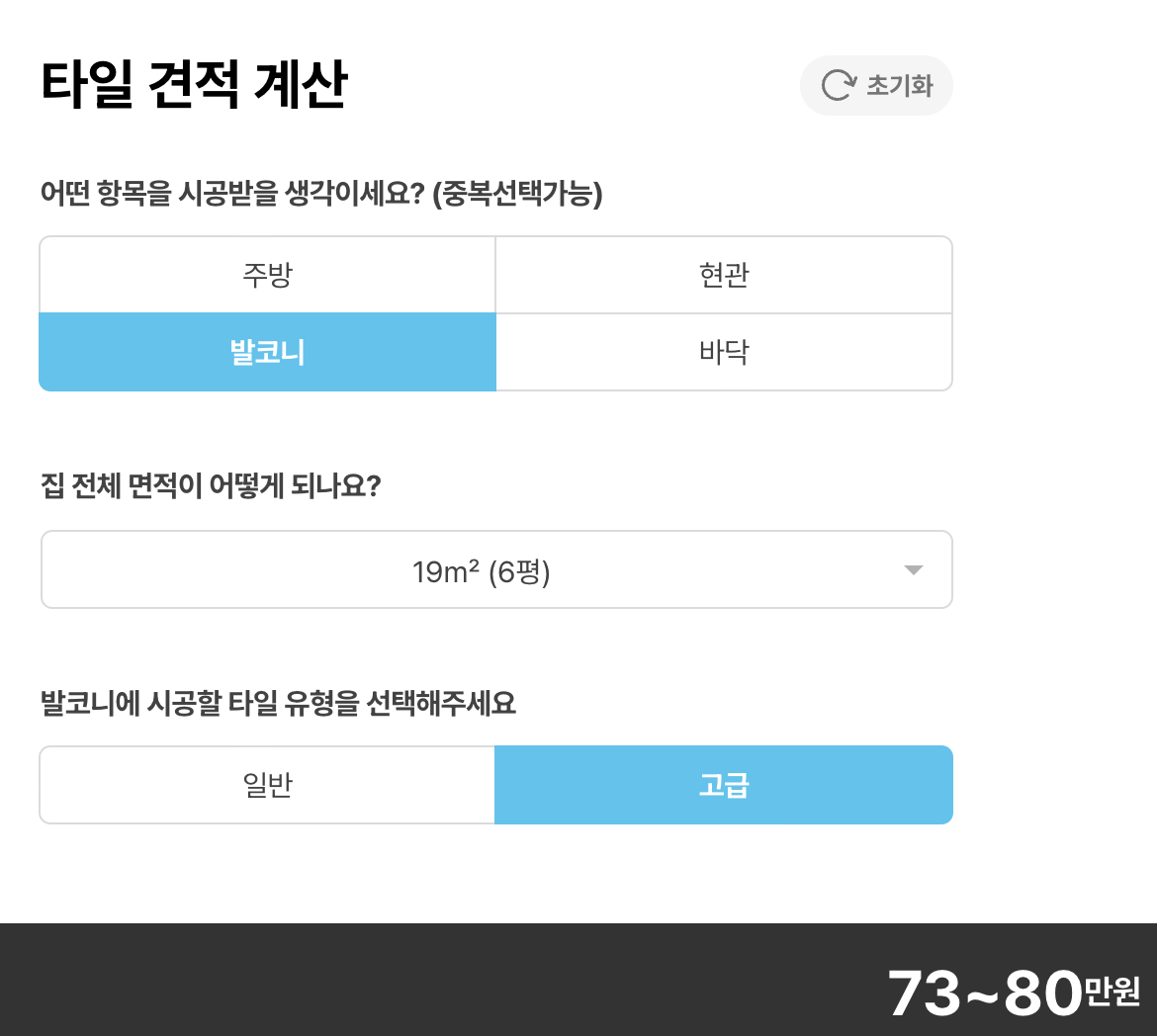The image size is (1157, 1036).
Task: Click the 초기화 button to reset answers
Action: 876,86
